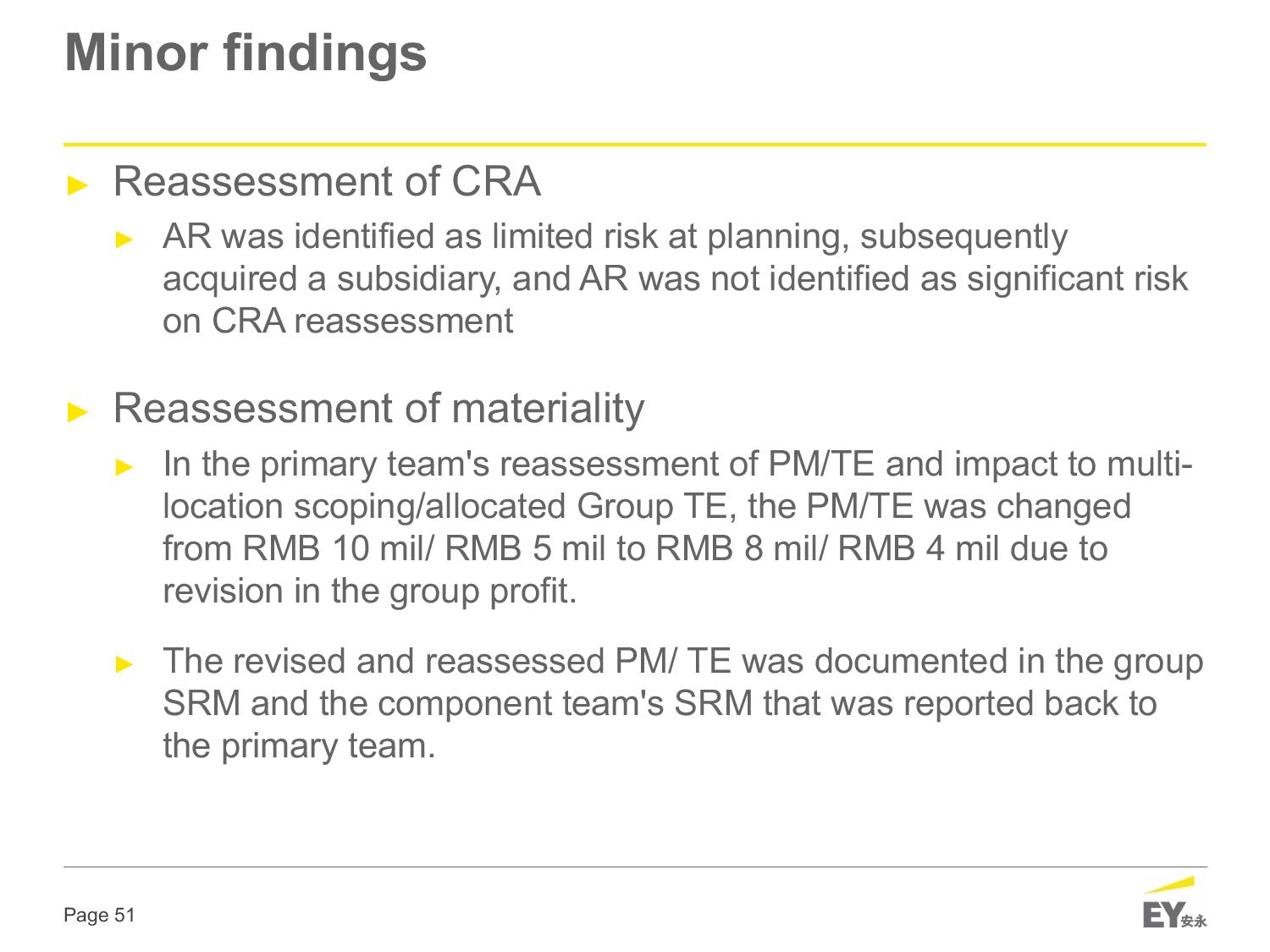Screen dimensions: 1270x952
Task: Select the sub-bullet arrow before 'In the primary team's'
Action: [x=124, y=467]
